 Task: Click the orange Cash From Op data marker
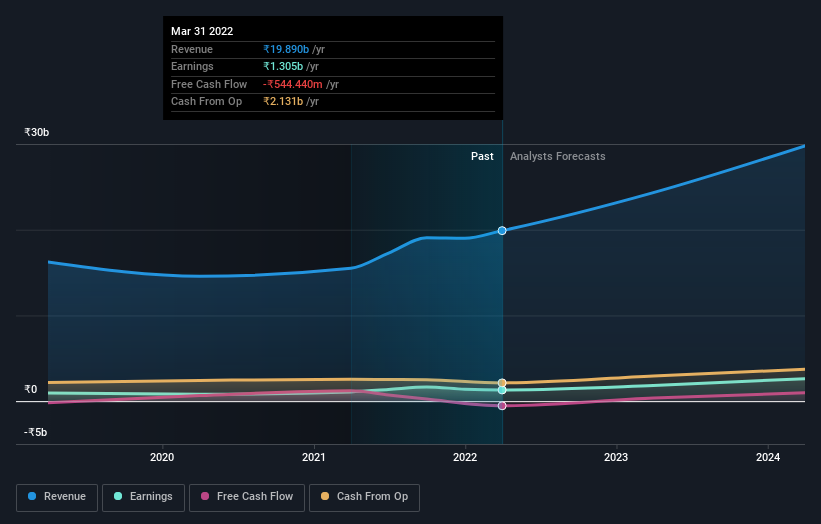pos(502,383)
